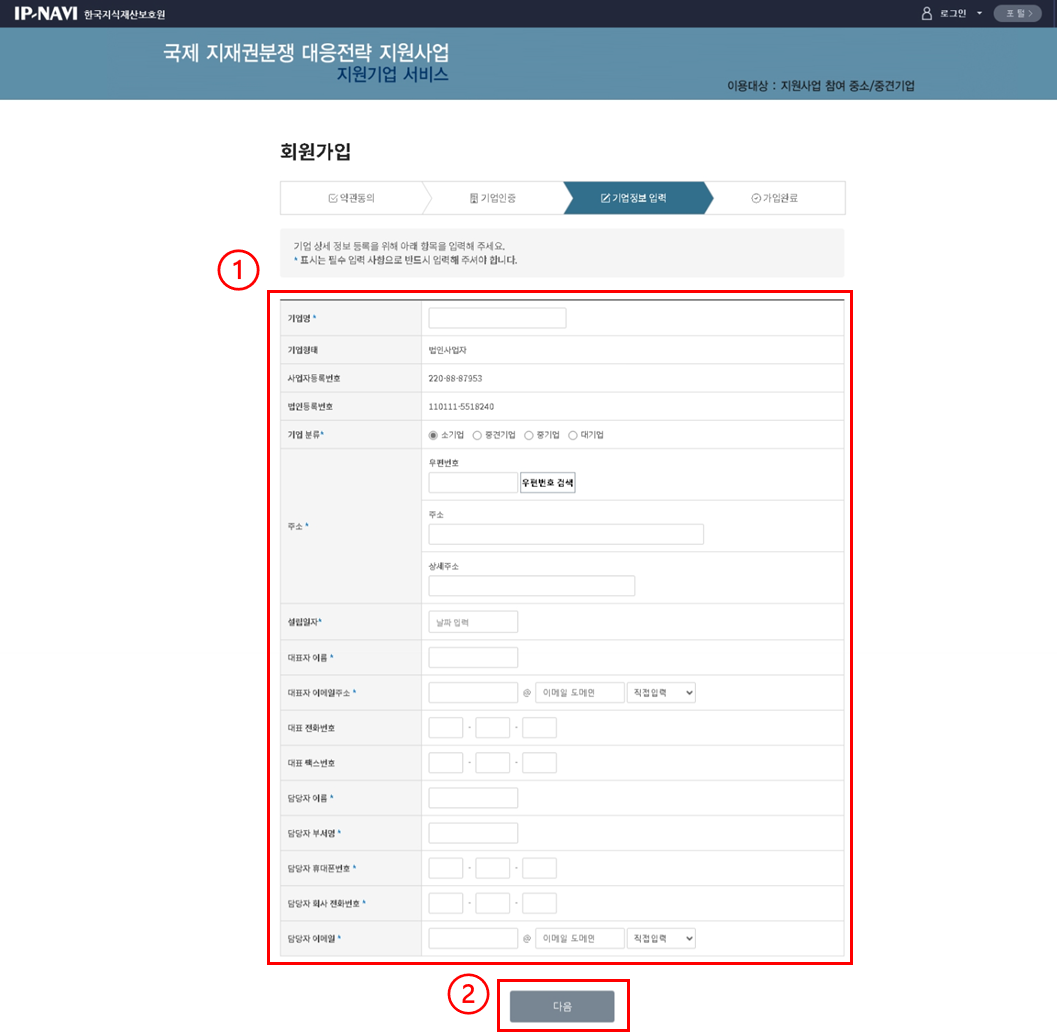Click the user profile icon beside 로그인
1057x1033 pixels.
click(x=926, y=13)
